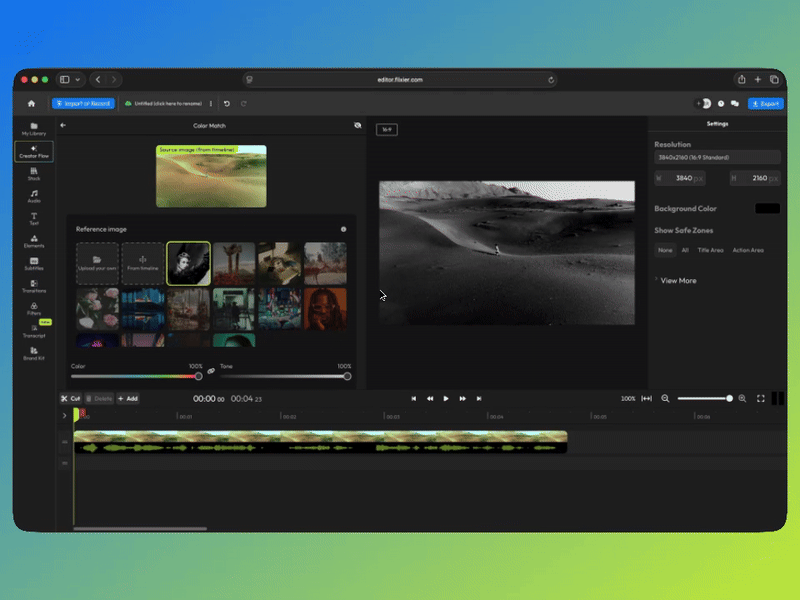The height and width of the screenshot is (600, 800).
Task: Open the Resolution dropdown
Action: (x=717, y=158)
